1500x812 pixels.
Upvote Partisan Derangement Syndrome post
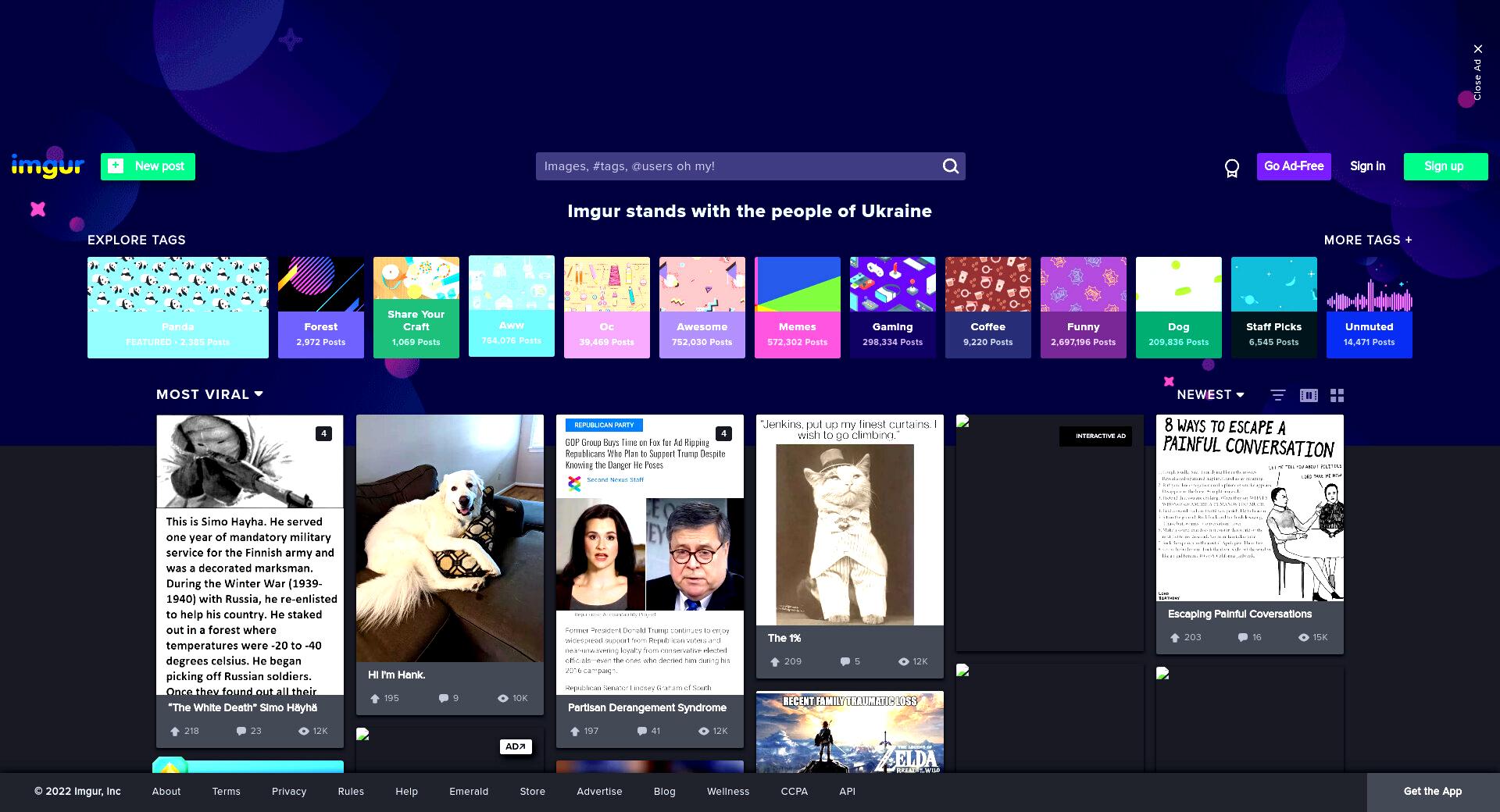[575, 732]
